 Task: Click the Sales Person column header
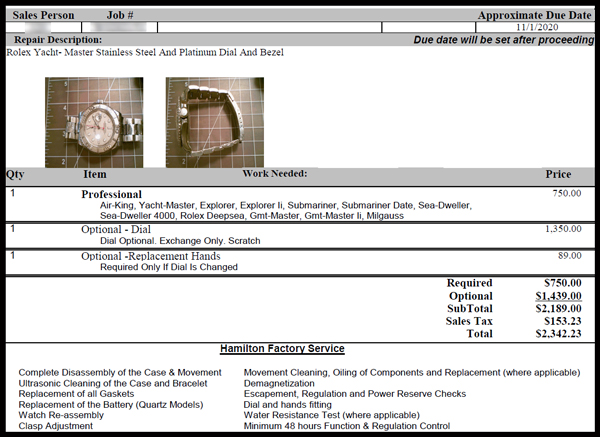pyautogui.click(x=43, y=15)
